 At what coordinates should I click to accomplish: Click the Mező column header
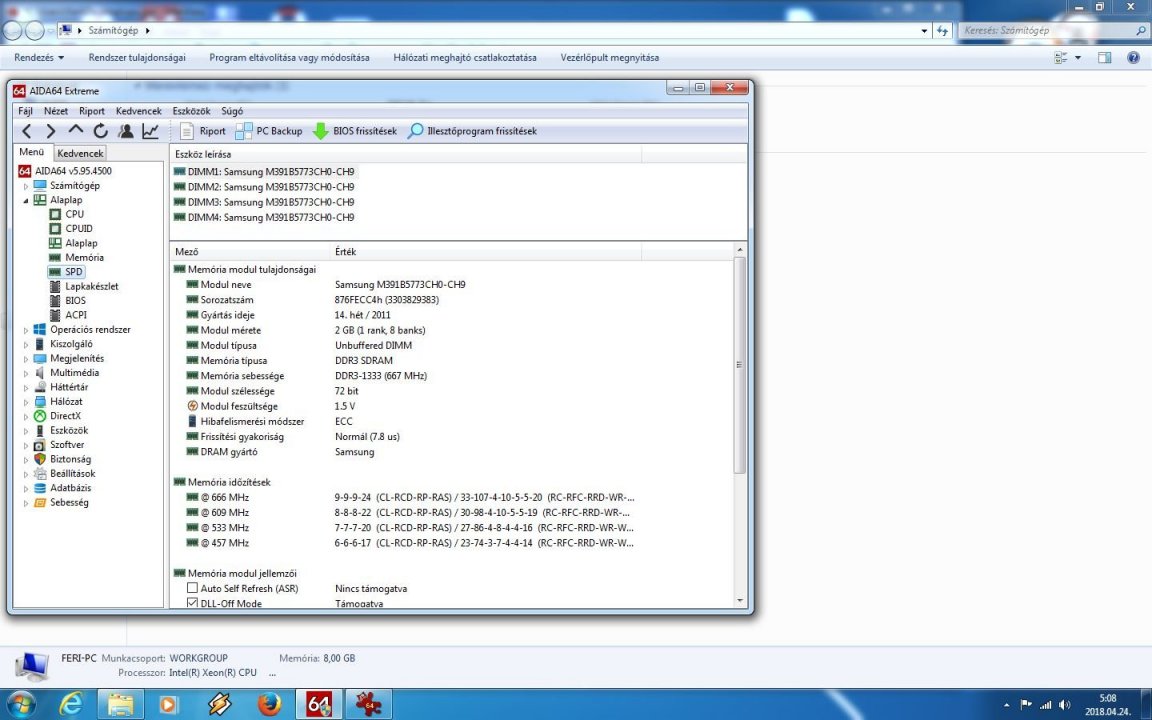click(x=251, y=251)
